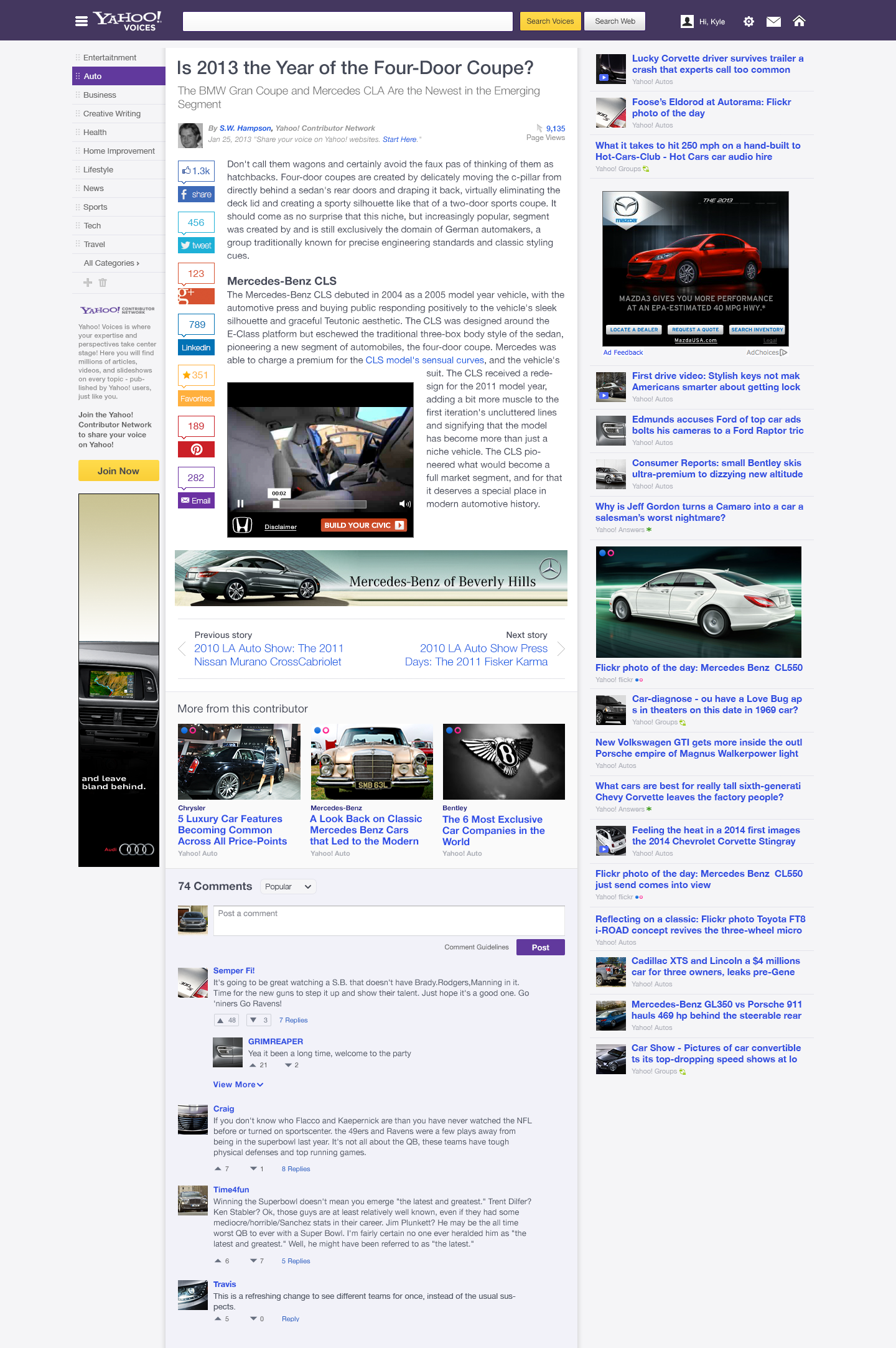Share article on Facebook

click(x=196, y=194)
